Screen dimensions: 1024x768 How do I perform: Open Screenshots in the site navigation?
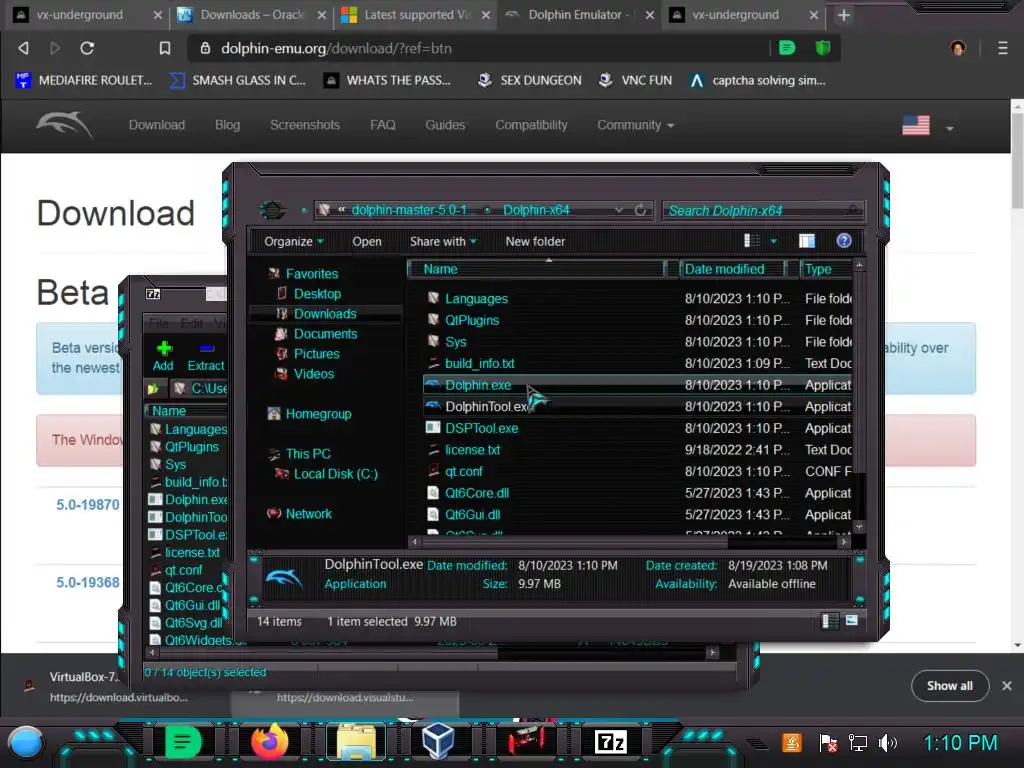pyautogui.click(x=305, y=125)
